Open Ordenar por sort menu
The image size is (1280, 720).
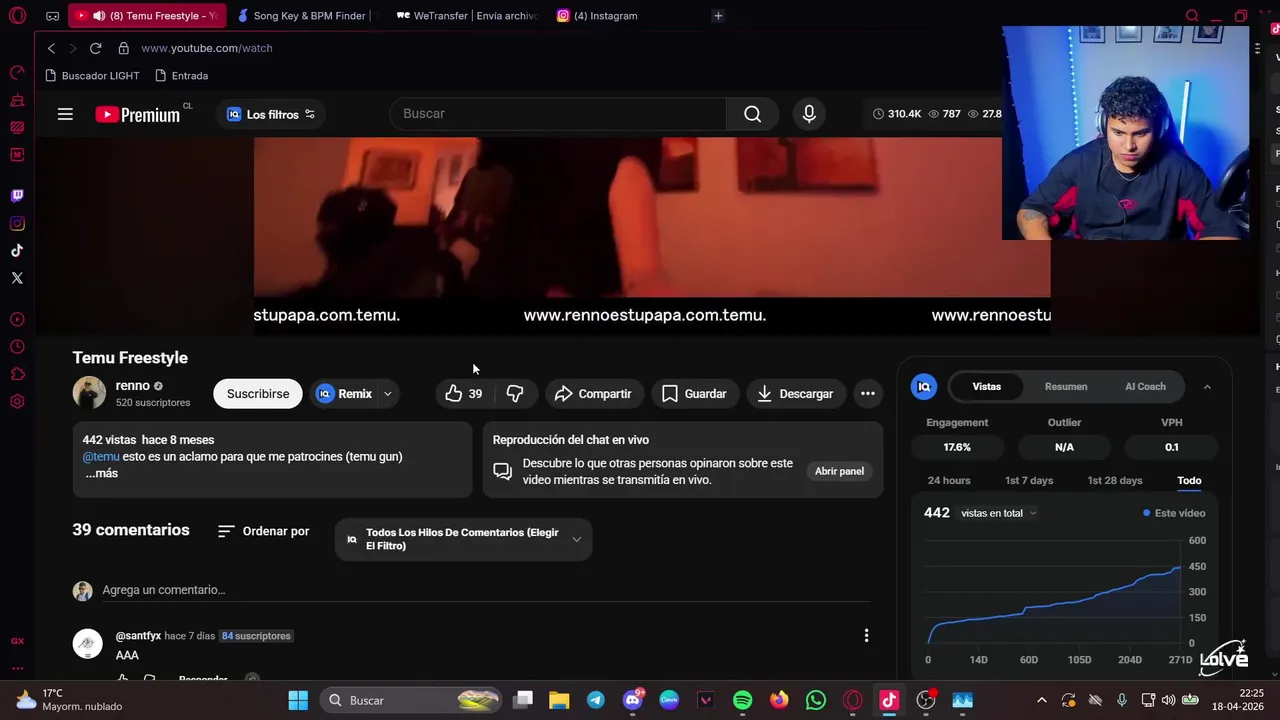pos(264,531)
